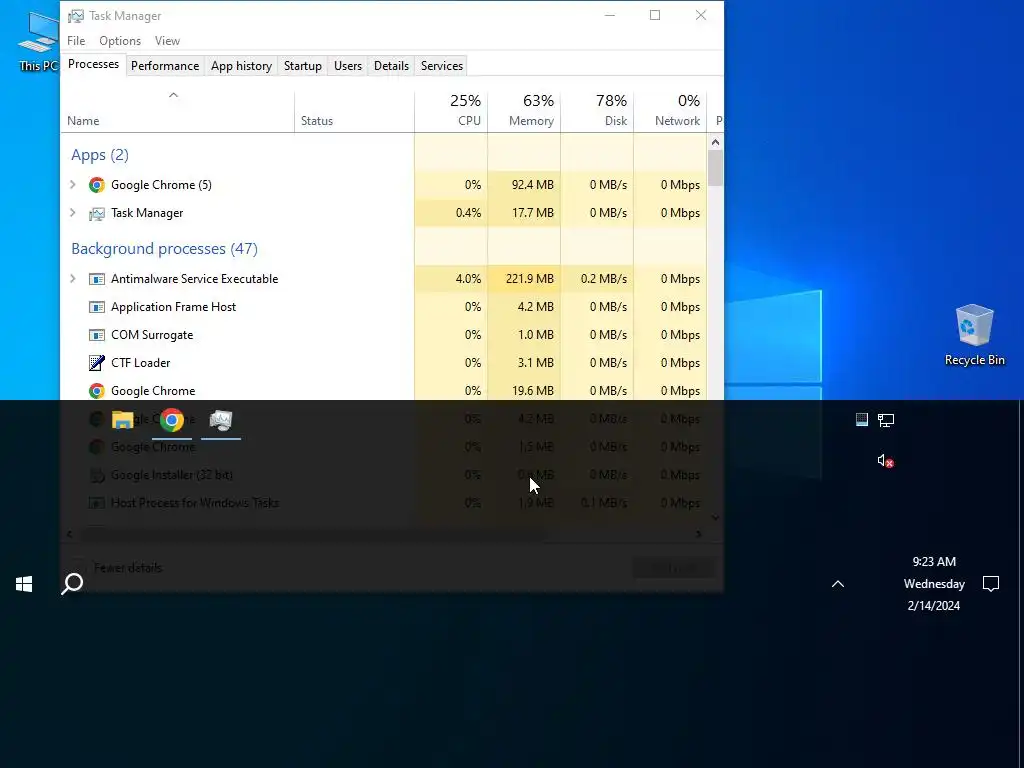Image resolution: width=1024 pixels, height=768 pixels.
Task: Click the 92.4 MB memory cell
Action: [524, 185]
